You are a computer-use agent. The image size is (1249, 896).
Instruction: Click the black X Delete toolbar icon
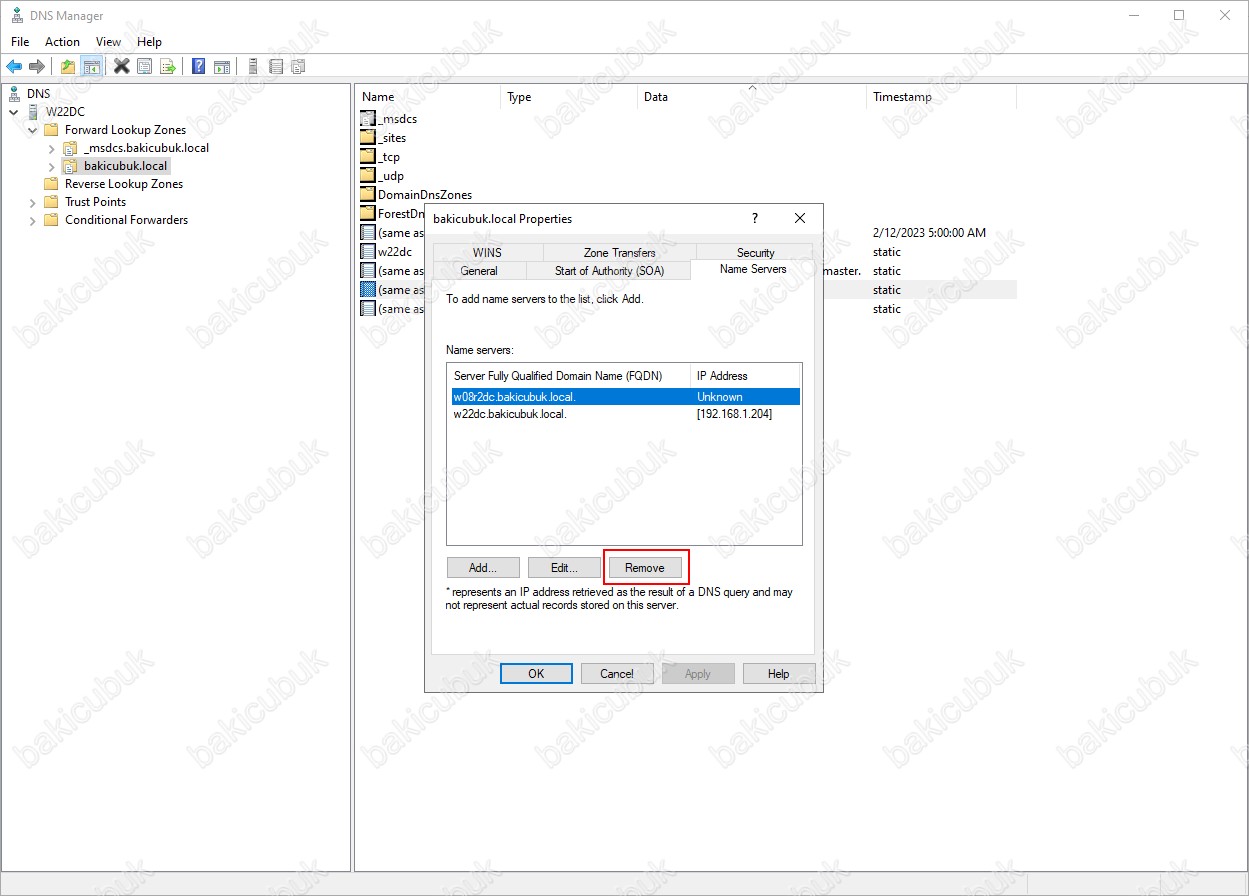point(122,67)
